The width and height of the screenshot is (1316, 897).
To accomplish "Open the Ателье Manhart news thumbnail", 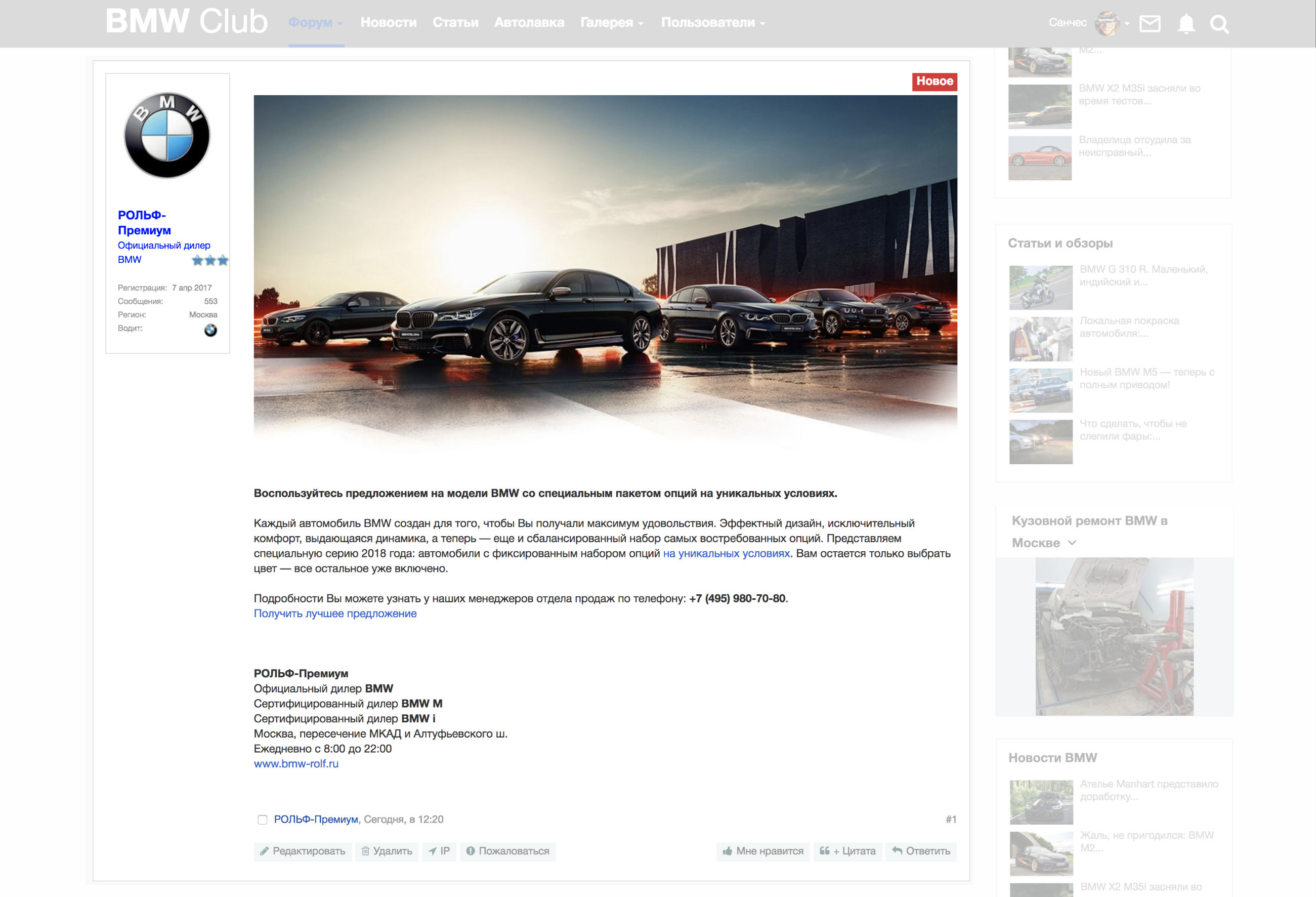I will tap(1041, 802).
